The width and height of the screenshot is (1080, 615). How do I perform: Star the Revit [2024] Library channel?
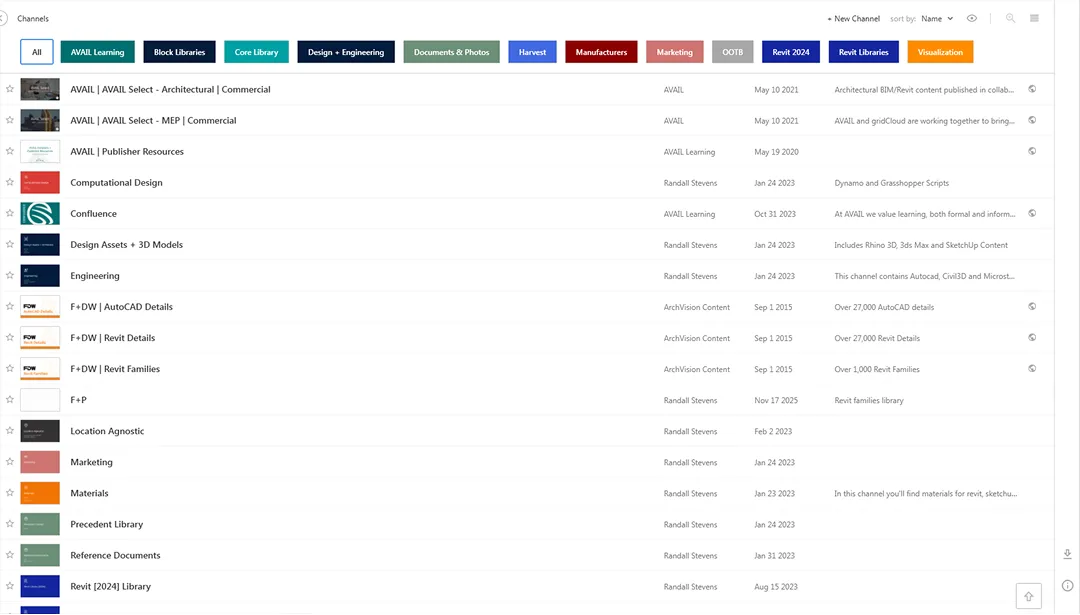click(x=10, y=586)
